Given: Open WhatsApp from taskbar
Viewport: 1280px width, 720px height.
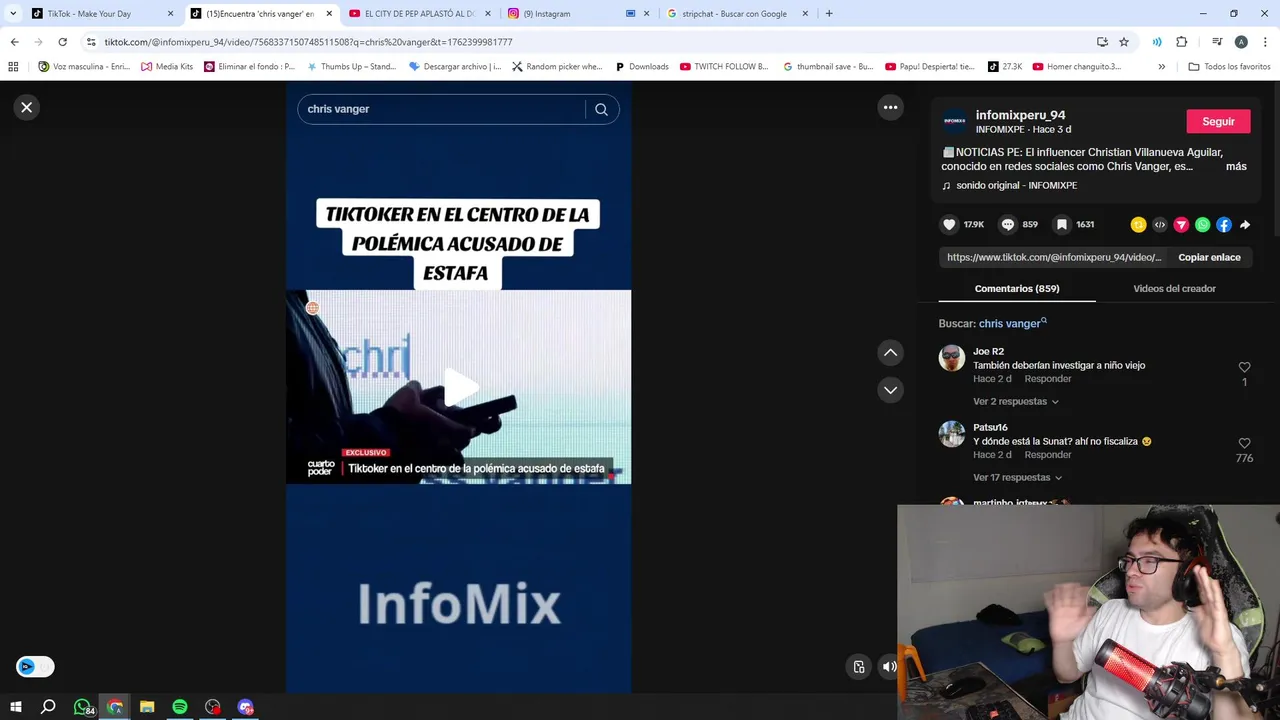Looking at the screenshot, I should (83, 707).
